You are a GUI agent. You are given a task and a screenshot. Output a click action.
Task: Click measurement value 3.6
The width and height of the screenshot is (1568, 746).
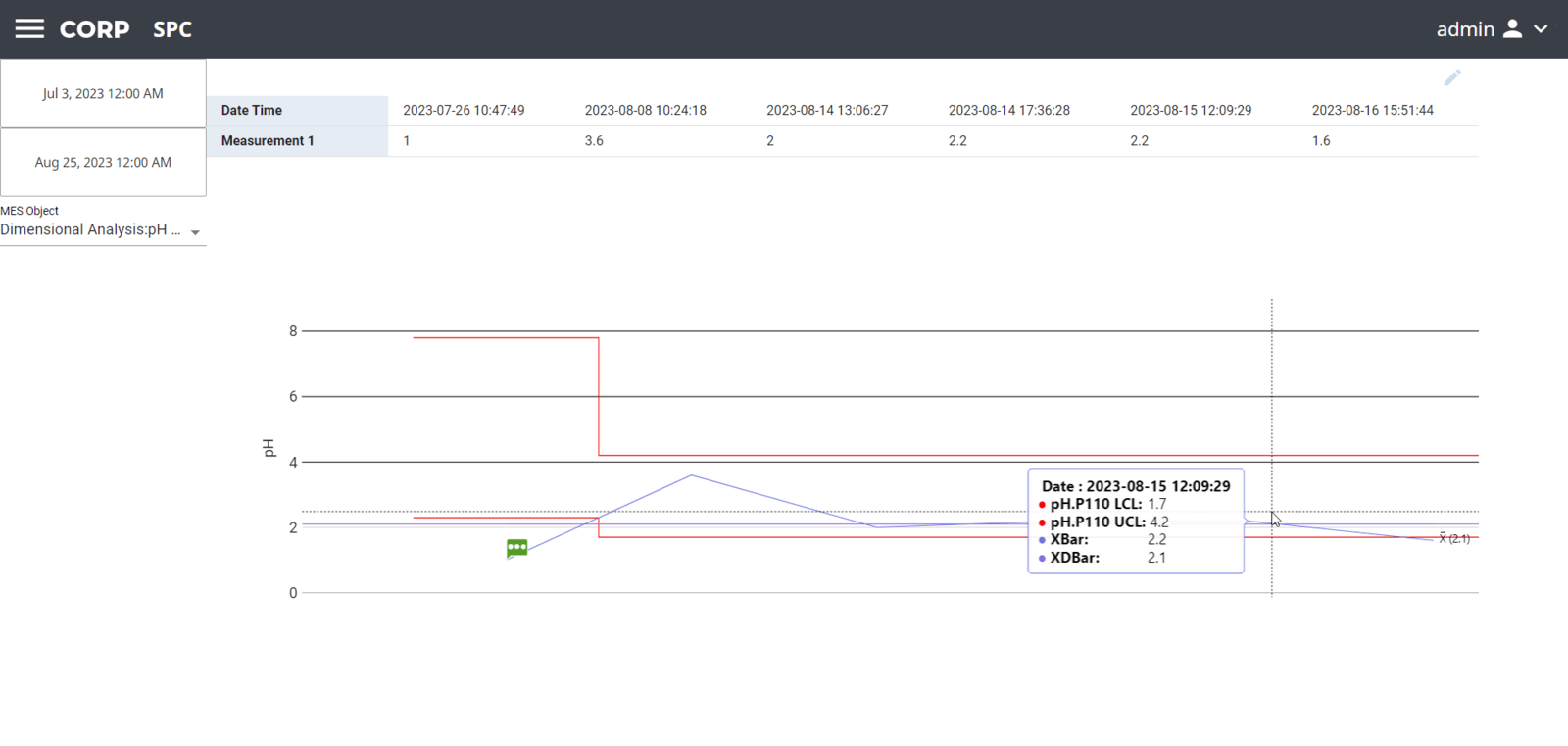(594, 141)
